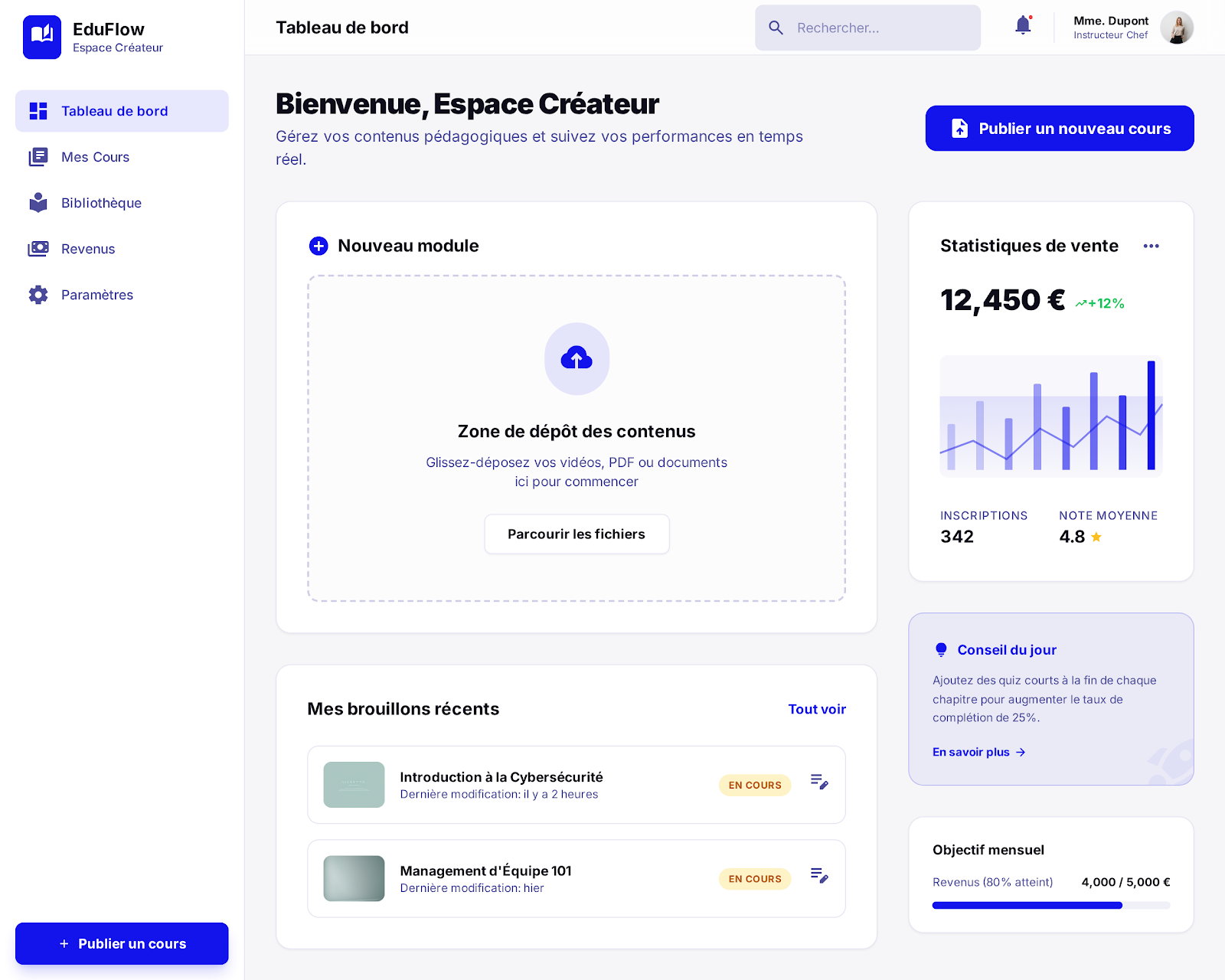
Task: Click the search magnifier icon
Action: click(x=776, y=28)
